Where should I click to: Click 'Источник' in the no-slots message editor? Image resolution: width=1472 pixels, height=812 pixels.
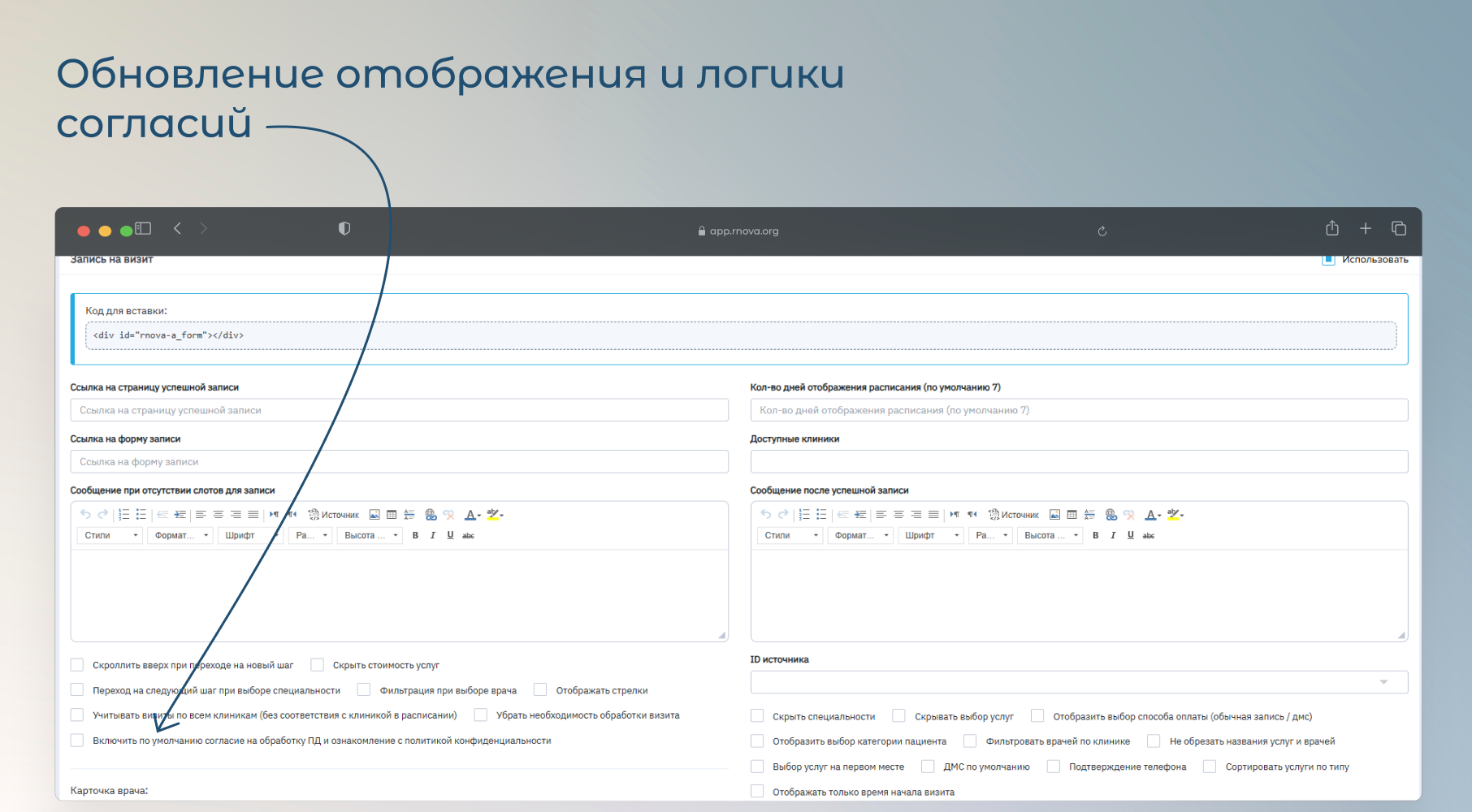(x=333, y=515)
